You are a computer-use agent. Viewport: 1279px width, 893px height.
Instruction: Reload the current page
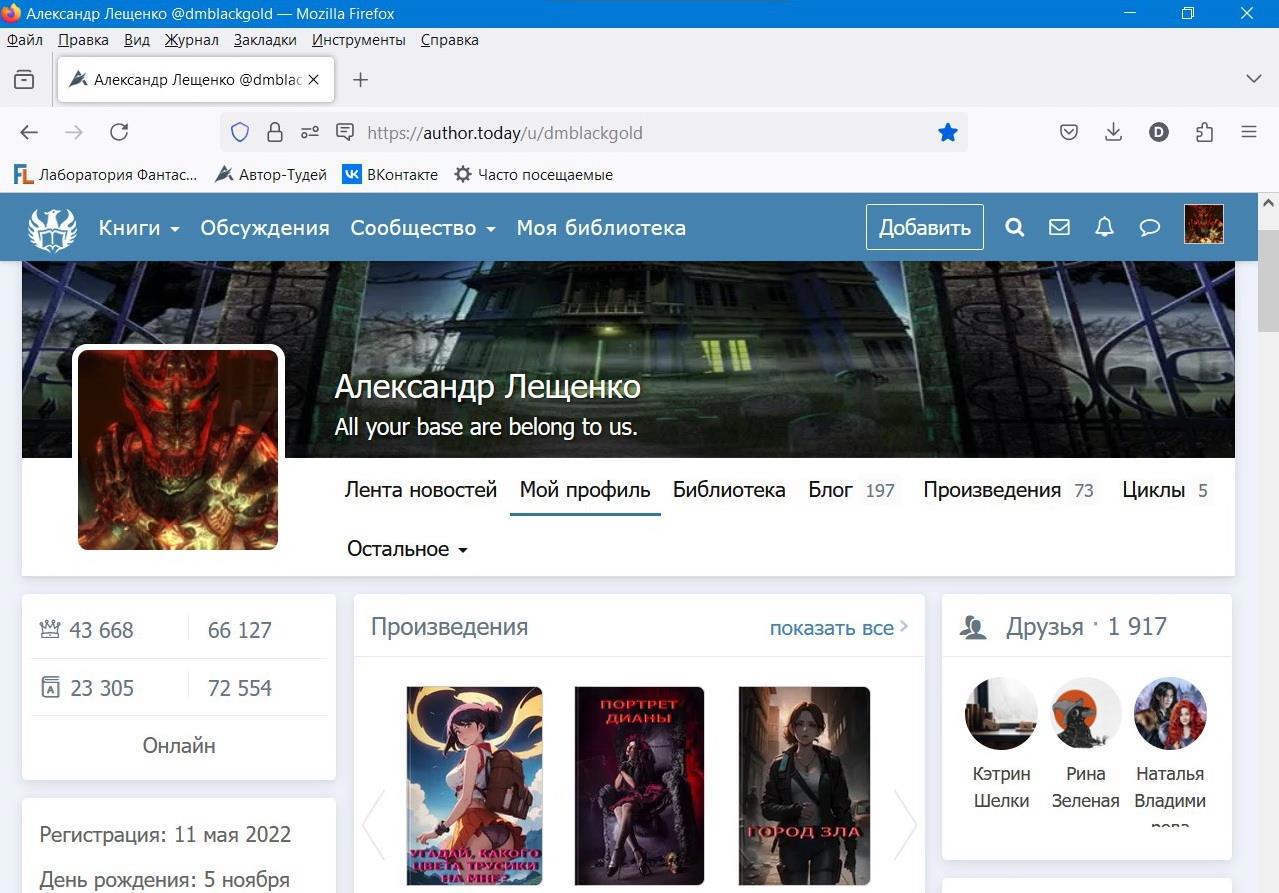[x=119, y=132]
